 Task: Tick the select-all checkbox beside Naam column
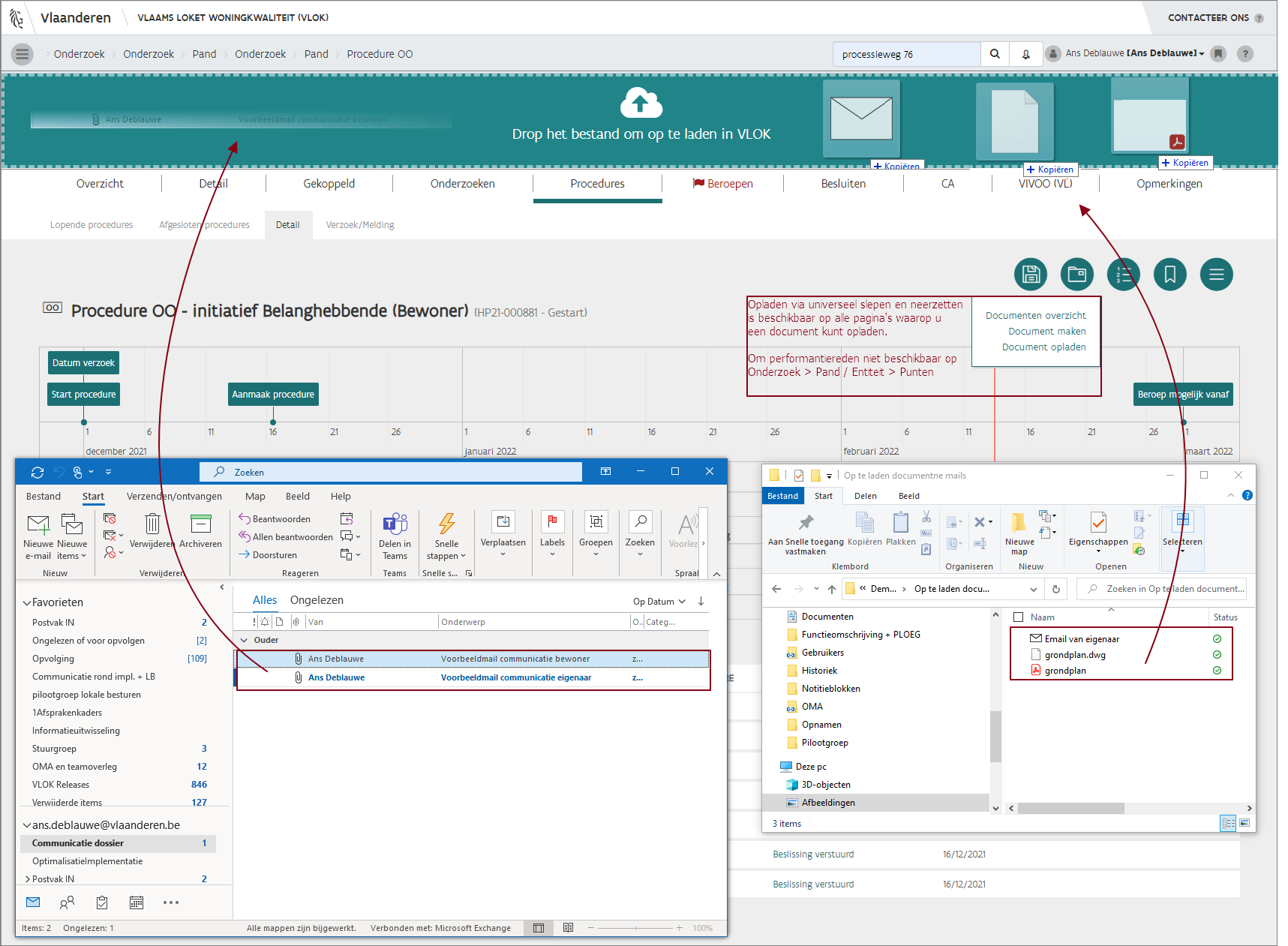coord(1018,617)
